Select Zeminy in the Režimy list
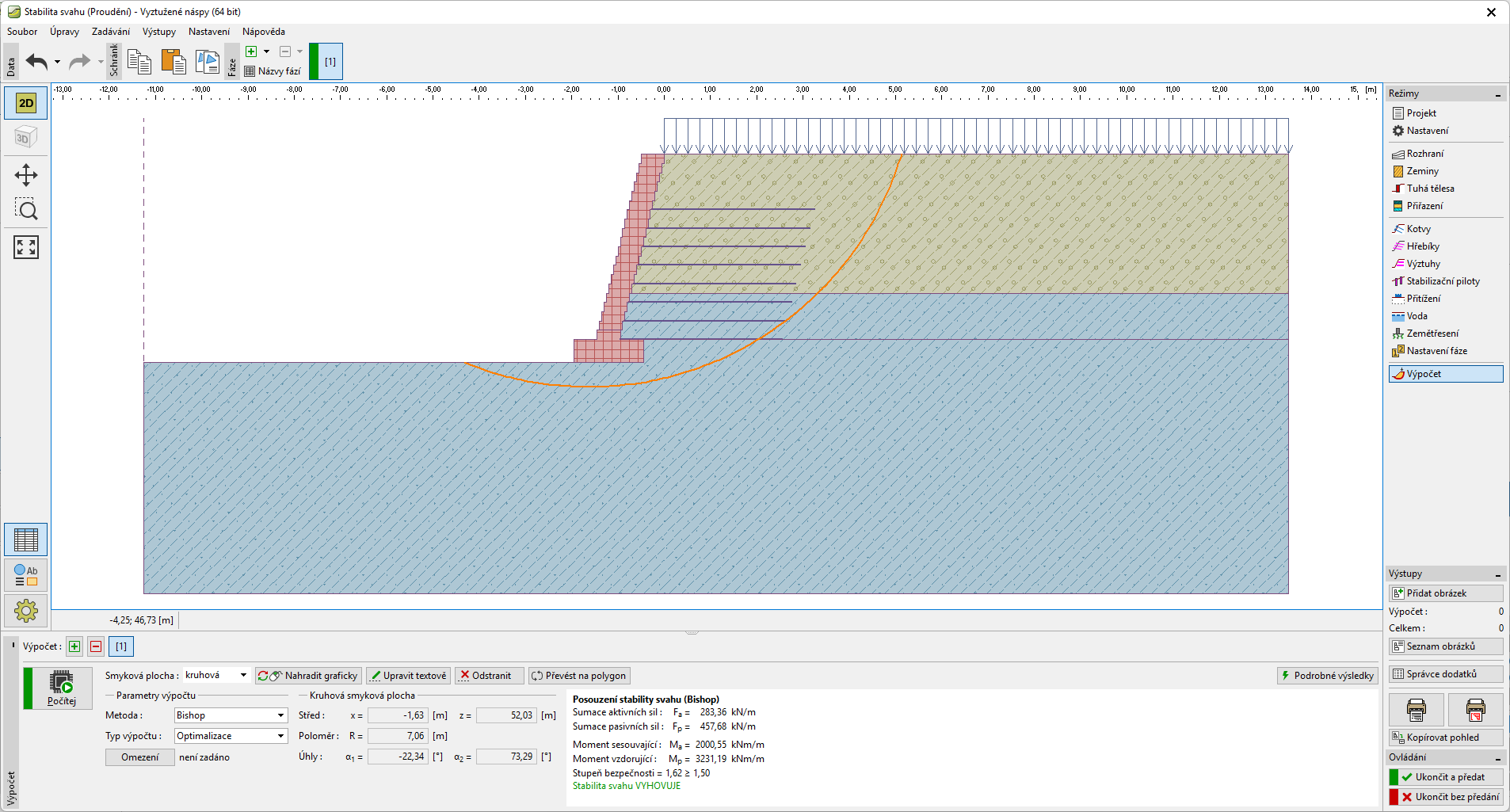The image size is (1510, 812). [1422, 171]
